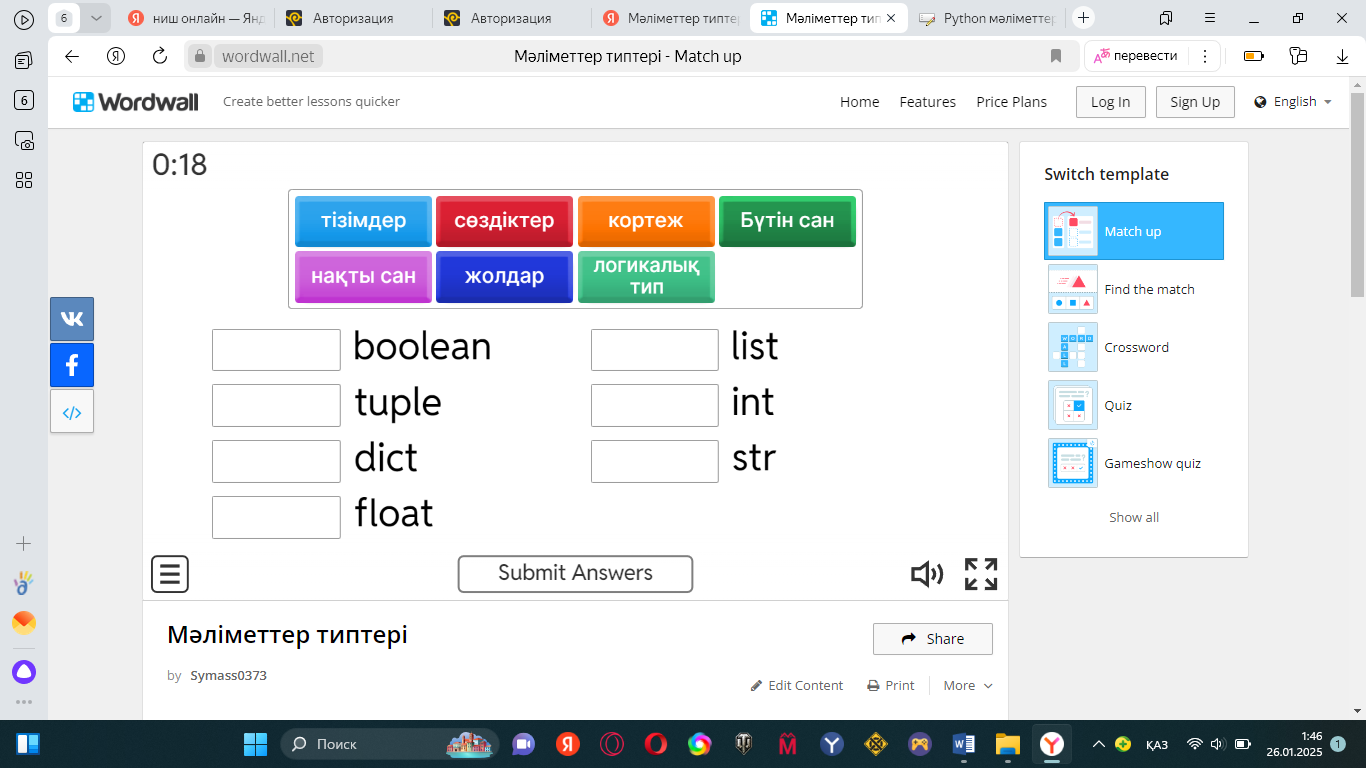The width and height of the screenshot is (1366, 768).
Task: Click the Print link
Action: 891,686
